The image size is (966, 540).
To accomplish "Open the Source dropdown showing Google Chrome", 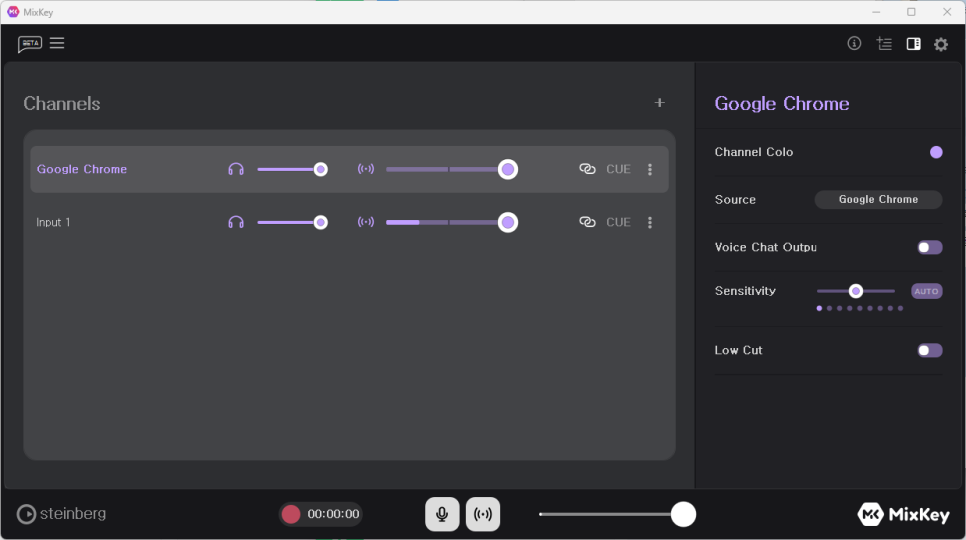I will point(878,199).
